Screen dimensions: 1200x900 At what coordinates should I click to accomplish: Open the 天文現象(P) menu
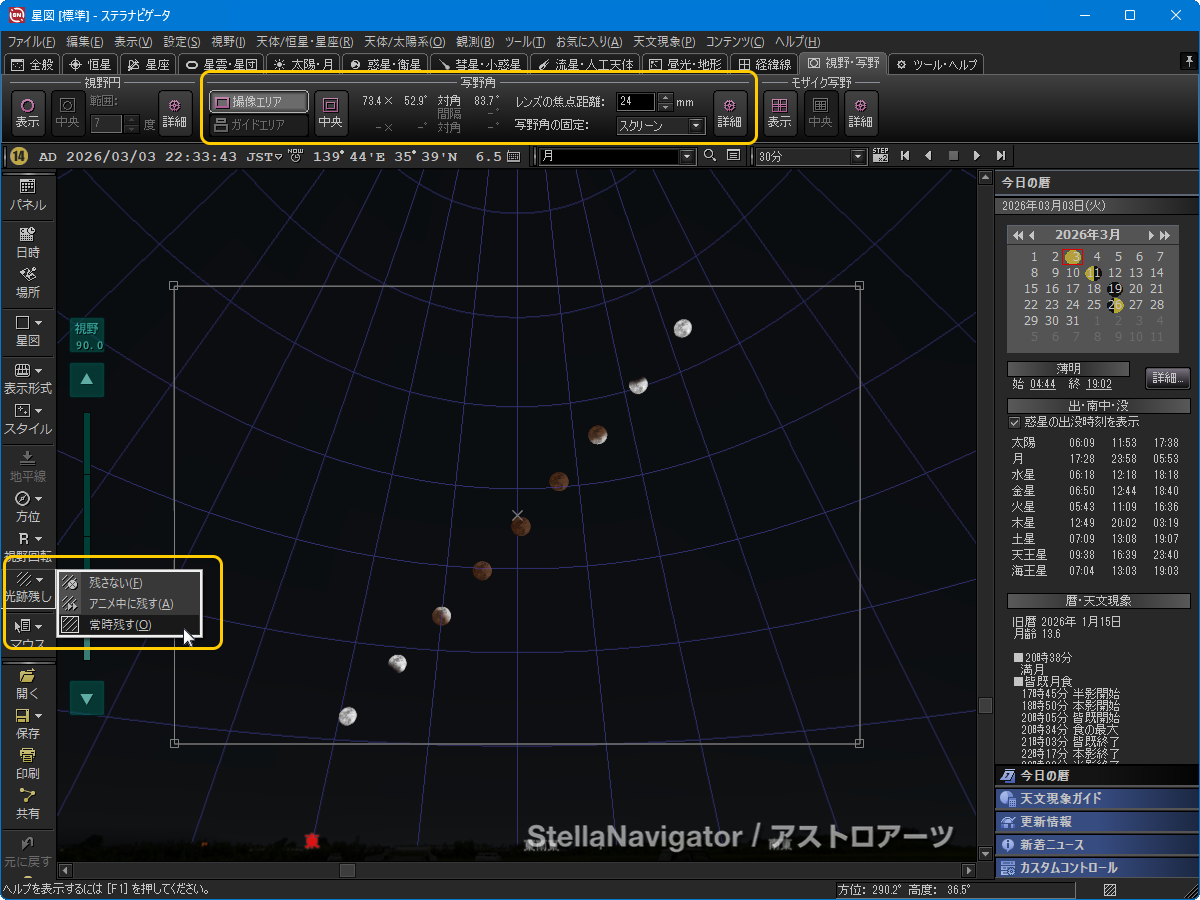(x=666, y=42)
